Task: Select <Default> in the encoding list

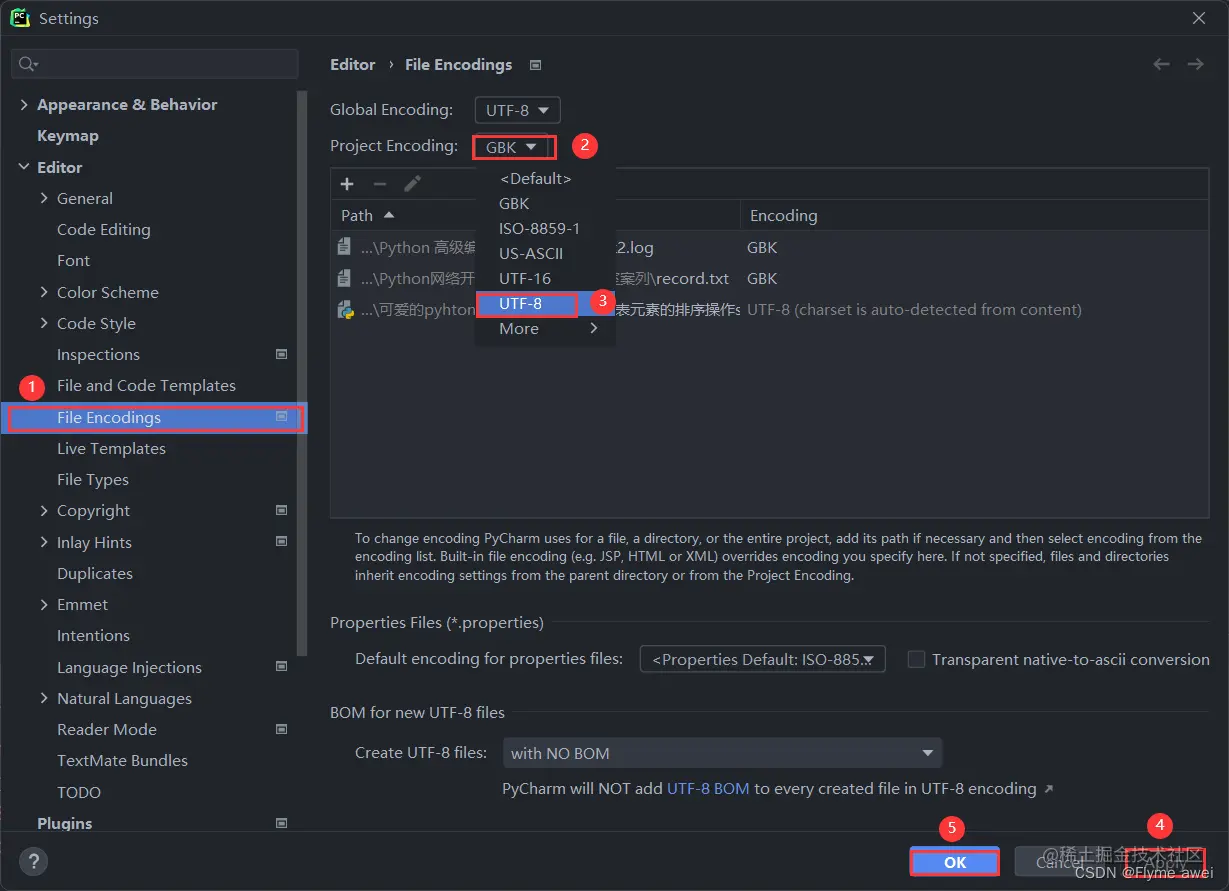Action: point(545,178)
